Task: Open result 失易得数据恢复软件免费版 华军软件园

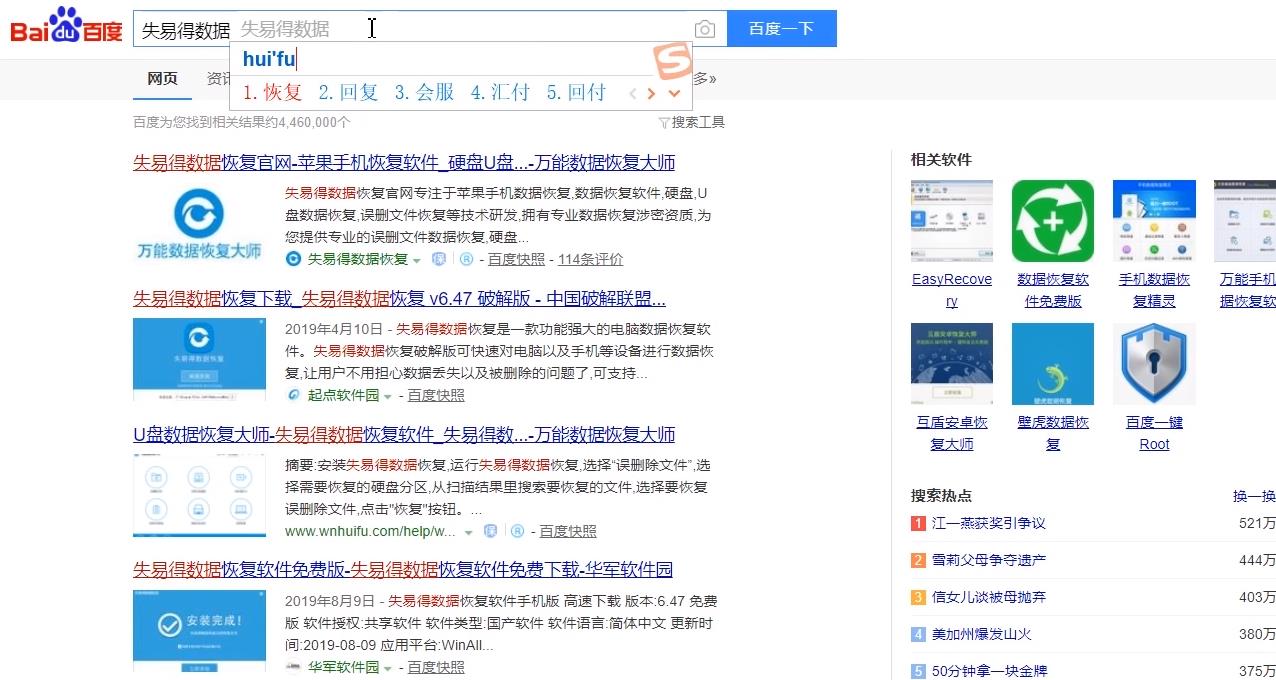Action: click(403, 569)
